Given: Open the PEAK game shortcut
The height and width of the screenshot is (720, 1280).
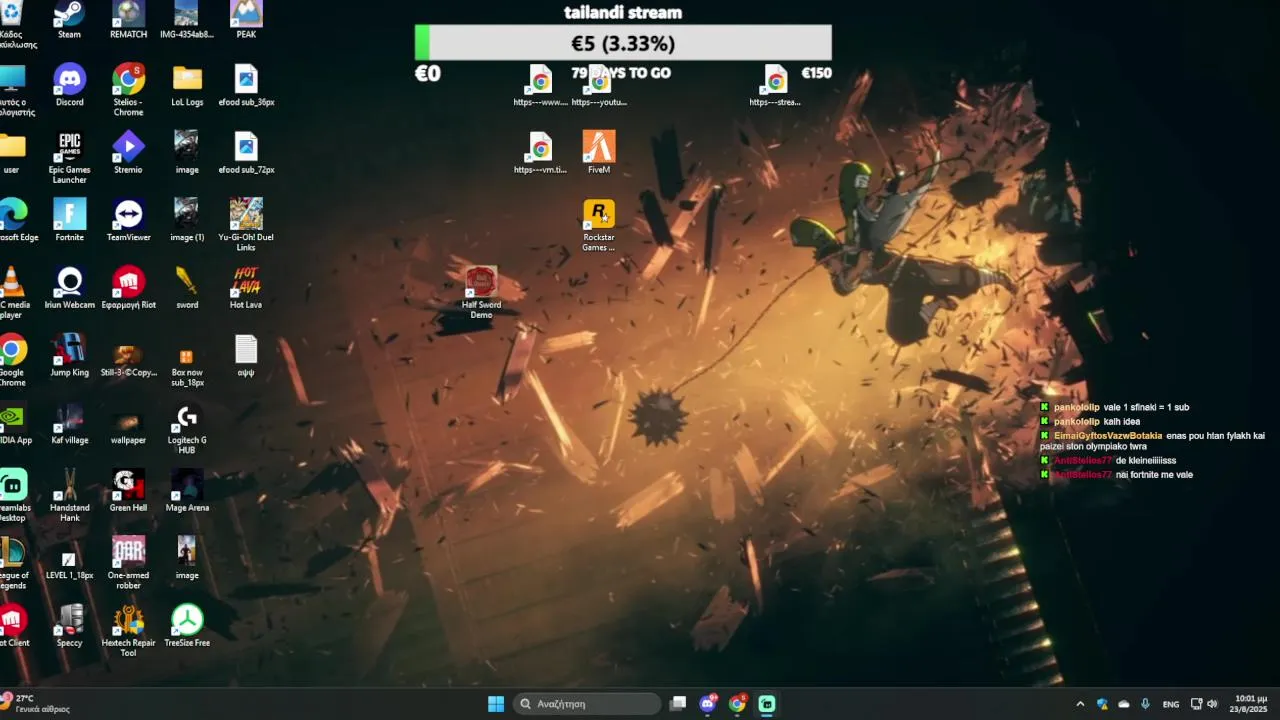Looking at the screenshot, I should point(246,20).
